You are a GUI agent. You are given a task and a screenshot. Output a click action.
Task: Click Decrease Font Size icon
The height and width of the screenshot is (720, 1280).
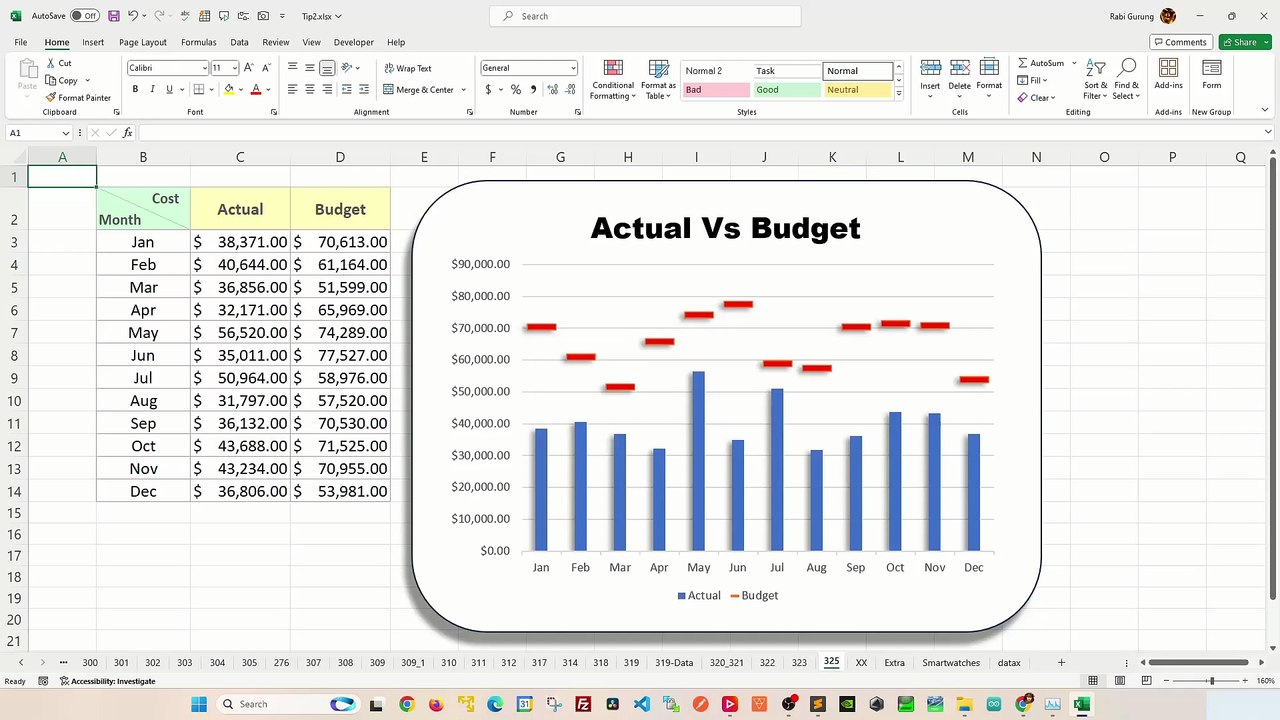point(266,68)
